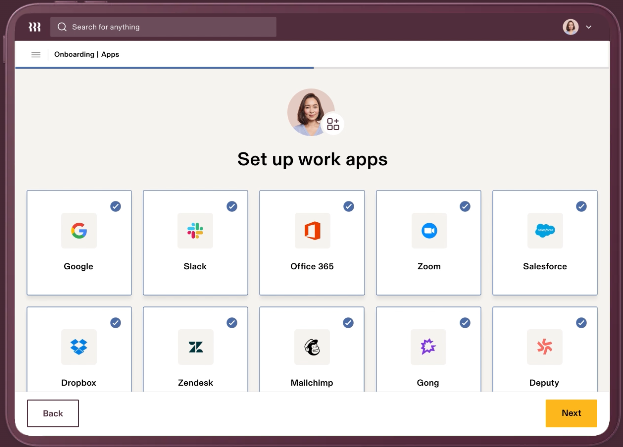The height and width of the screenshot is (447, 623).
Task: Click the Set up work apps heading
Action: [x=312, y=159]
